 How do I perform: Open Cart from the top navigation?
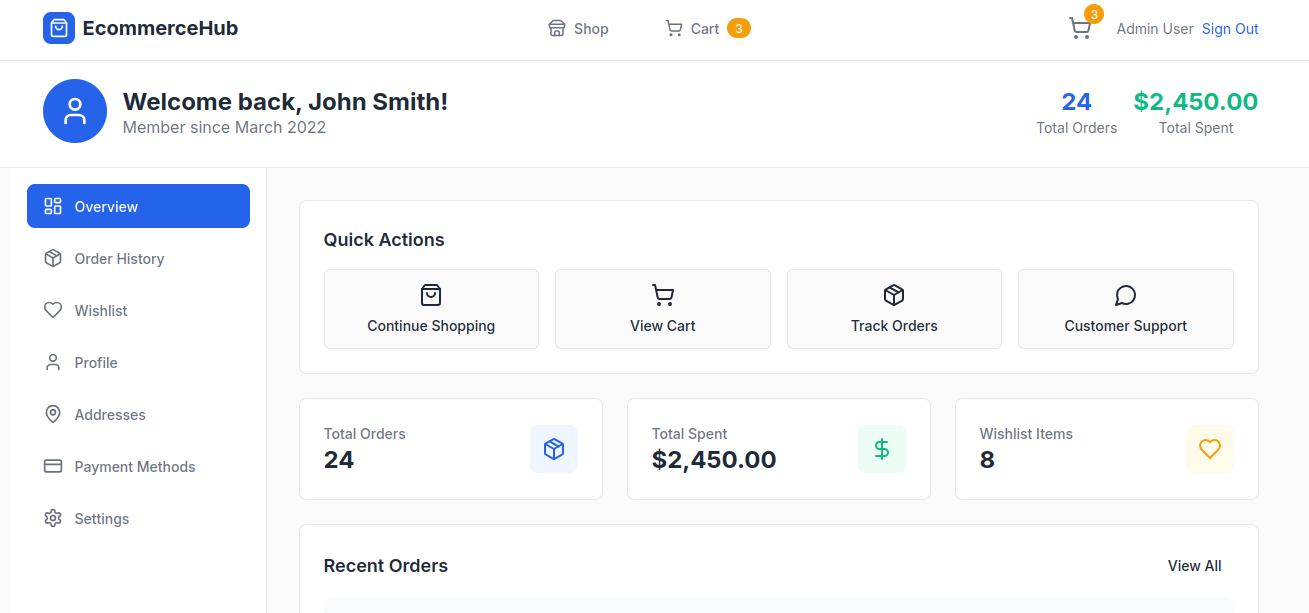point(705,29)
